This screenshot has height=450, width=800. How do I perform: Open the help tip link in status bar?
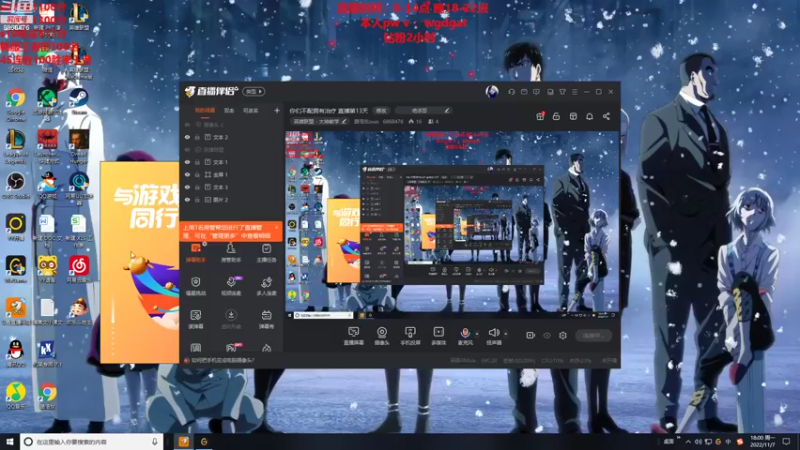(x=222, y=360)
